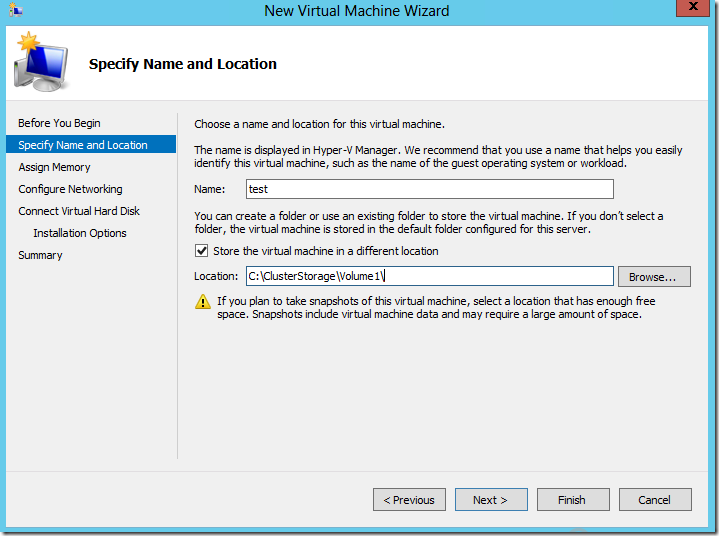Advance with the Next button
The image size is (719, 536).
(x=491, y=499)
